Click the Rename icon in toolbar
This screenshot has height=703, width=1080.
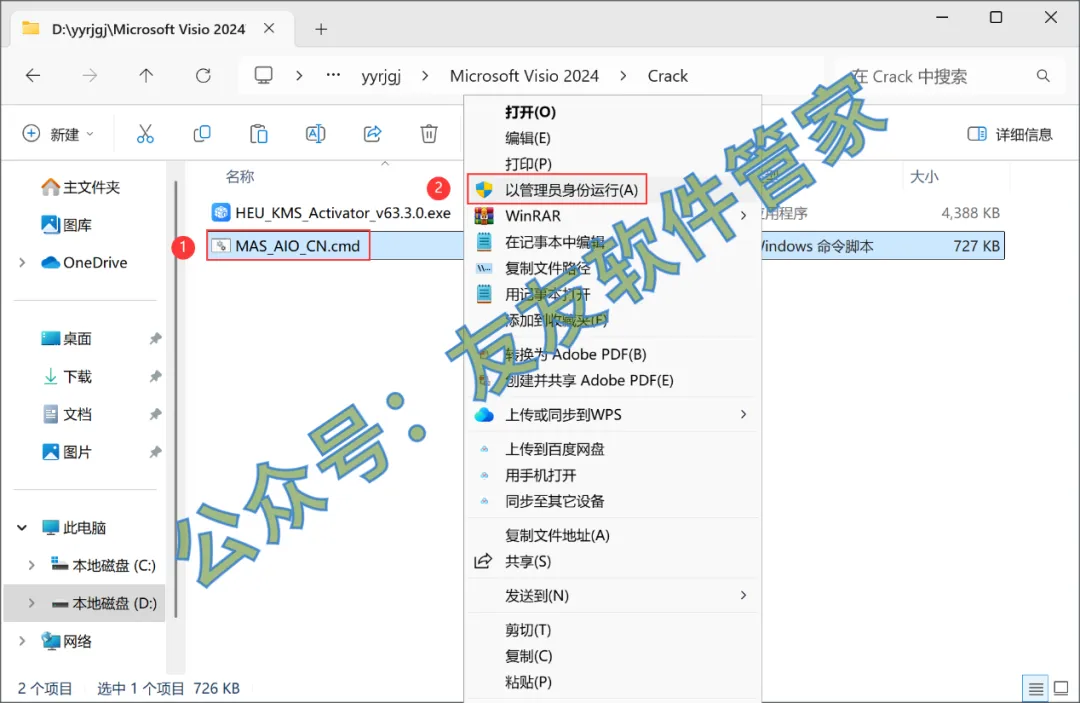(x=315, y=134)
